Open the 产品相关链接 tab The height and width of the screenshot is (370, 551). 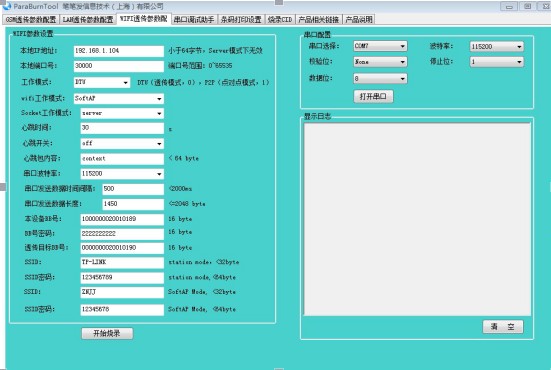pos(319,19)
